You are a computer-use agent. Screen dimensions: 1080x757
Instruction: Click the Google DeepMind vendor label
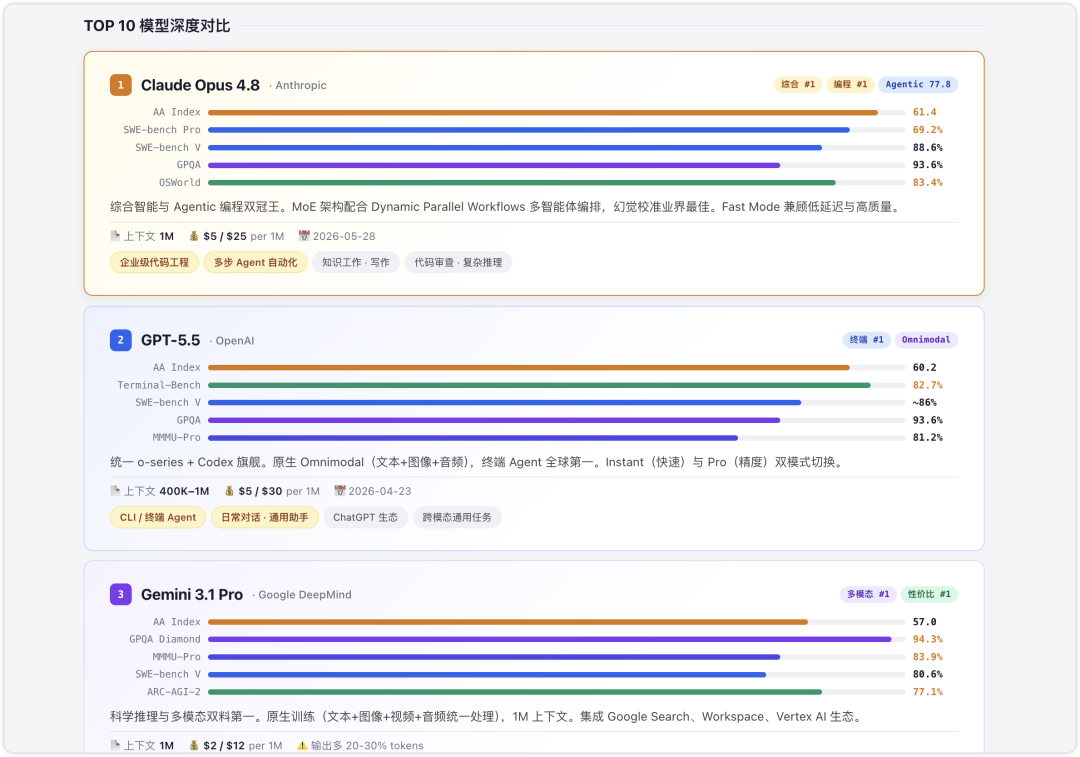coord(304,594)
